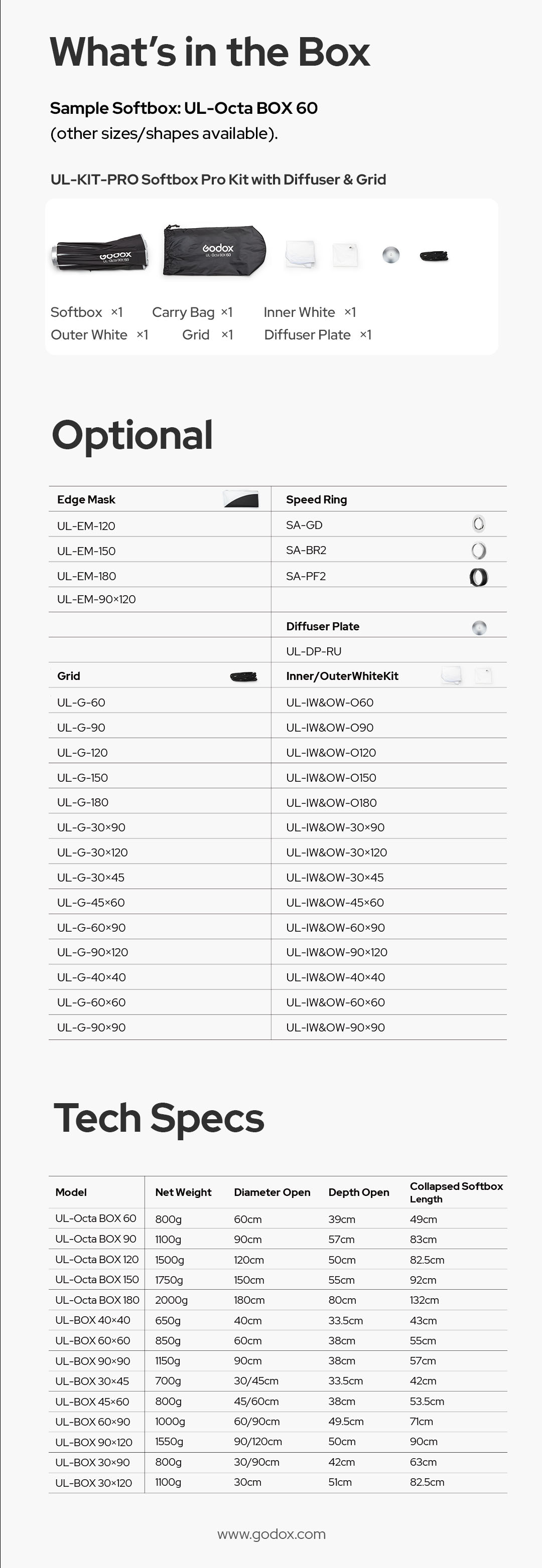Click the SA-BR2 speed ring icon
The width and height of the screenshot is (542, 1568).
click(x=479, y=550)
